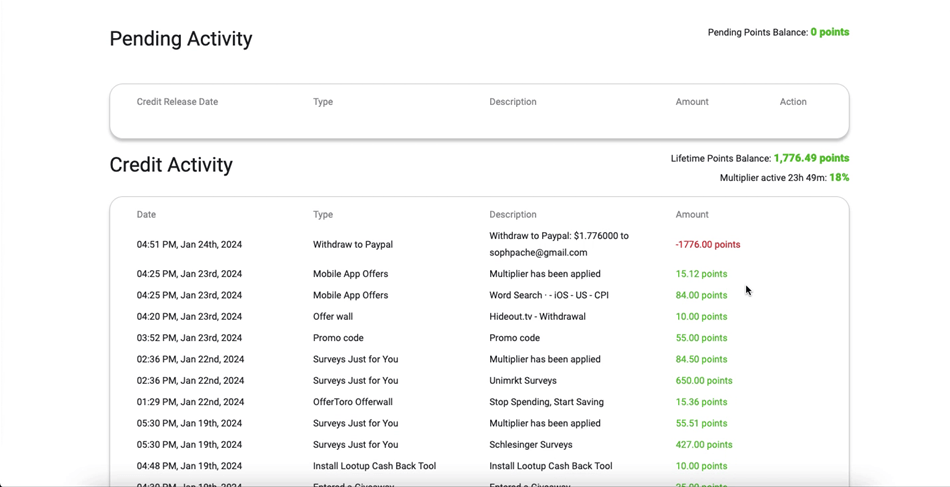Click the 650.00 points amount
Viewport: 950px width, 487px height.
pyautogui.click(x=704, y=380)
